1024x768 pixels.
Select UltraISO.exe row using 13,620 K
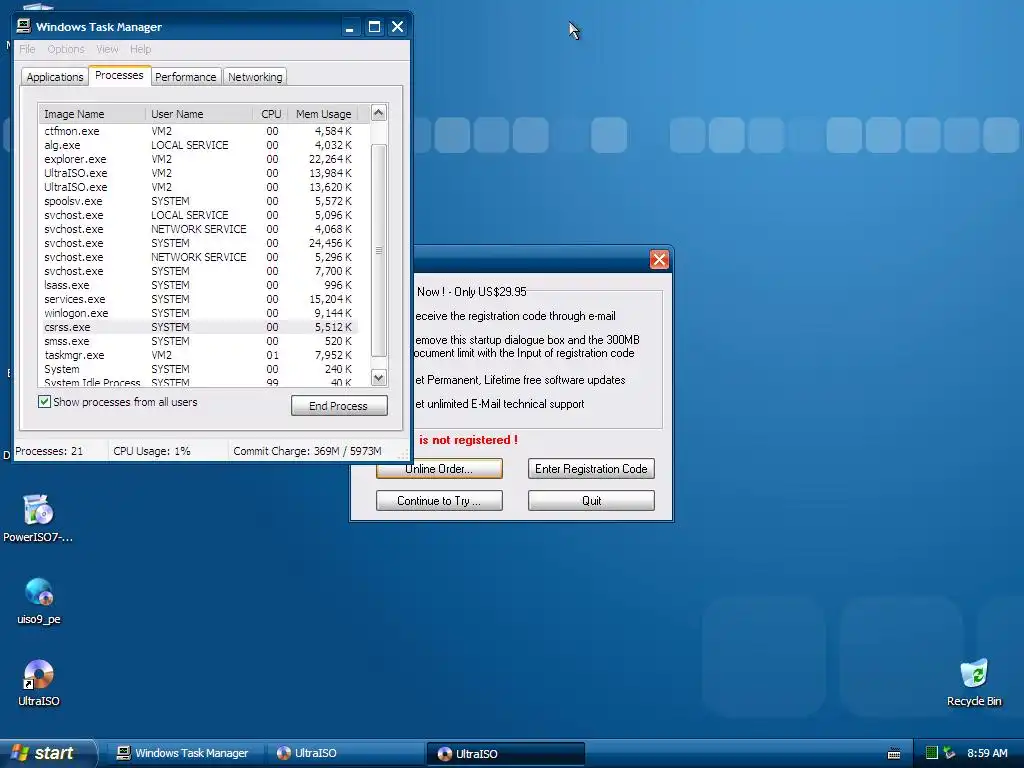pyautogui.click(x=198, y=187)
